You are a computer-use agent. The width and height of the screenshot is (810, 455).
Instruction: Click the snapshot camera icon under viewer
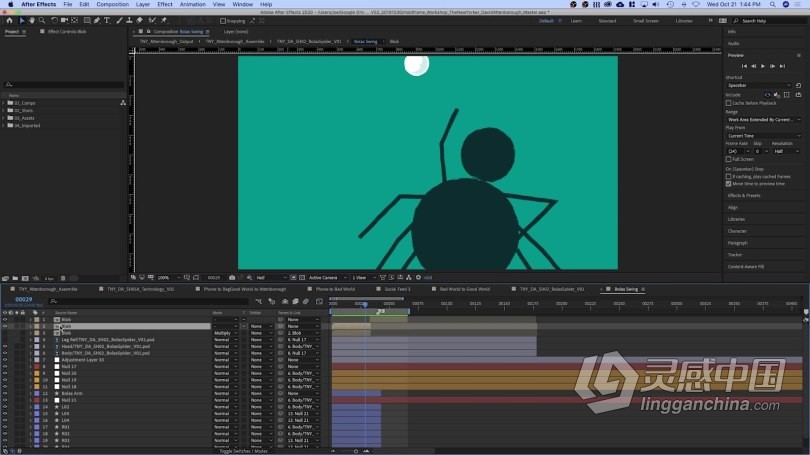coord(232,277)
